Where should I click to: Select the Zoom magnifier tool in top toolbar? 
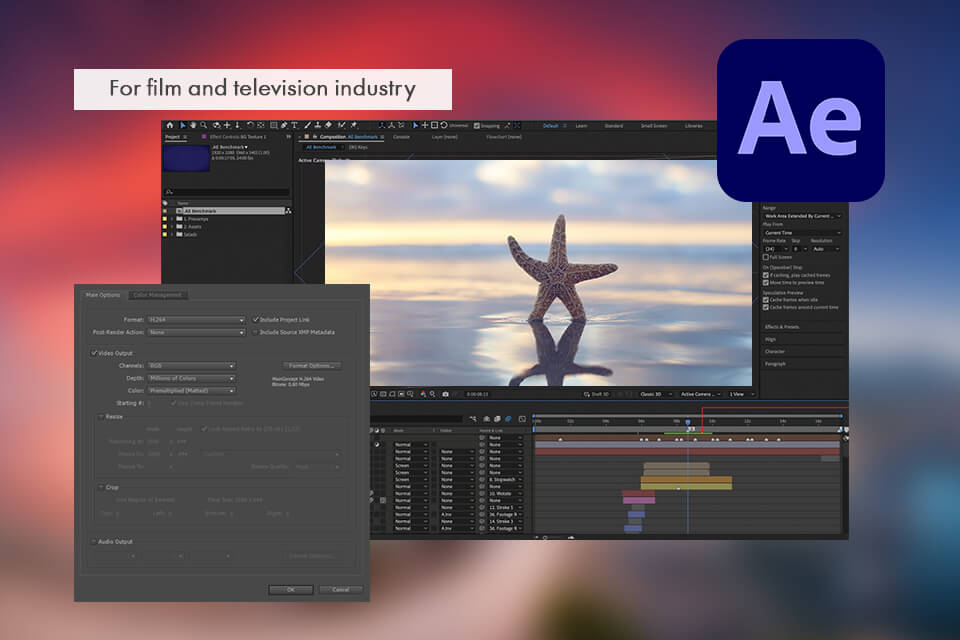click(x=204, y=125)
